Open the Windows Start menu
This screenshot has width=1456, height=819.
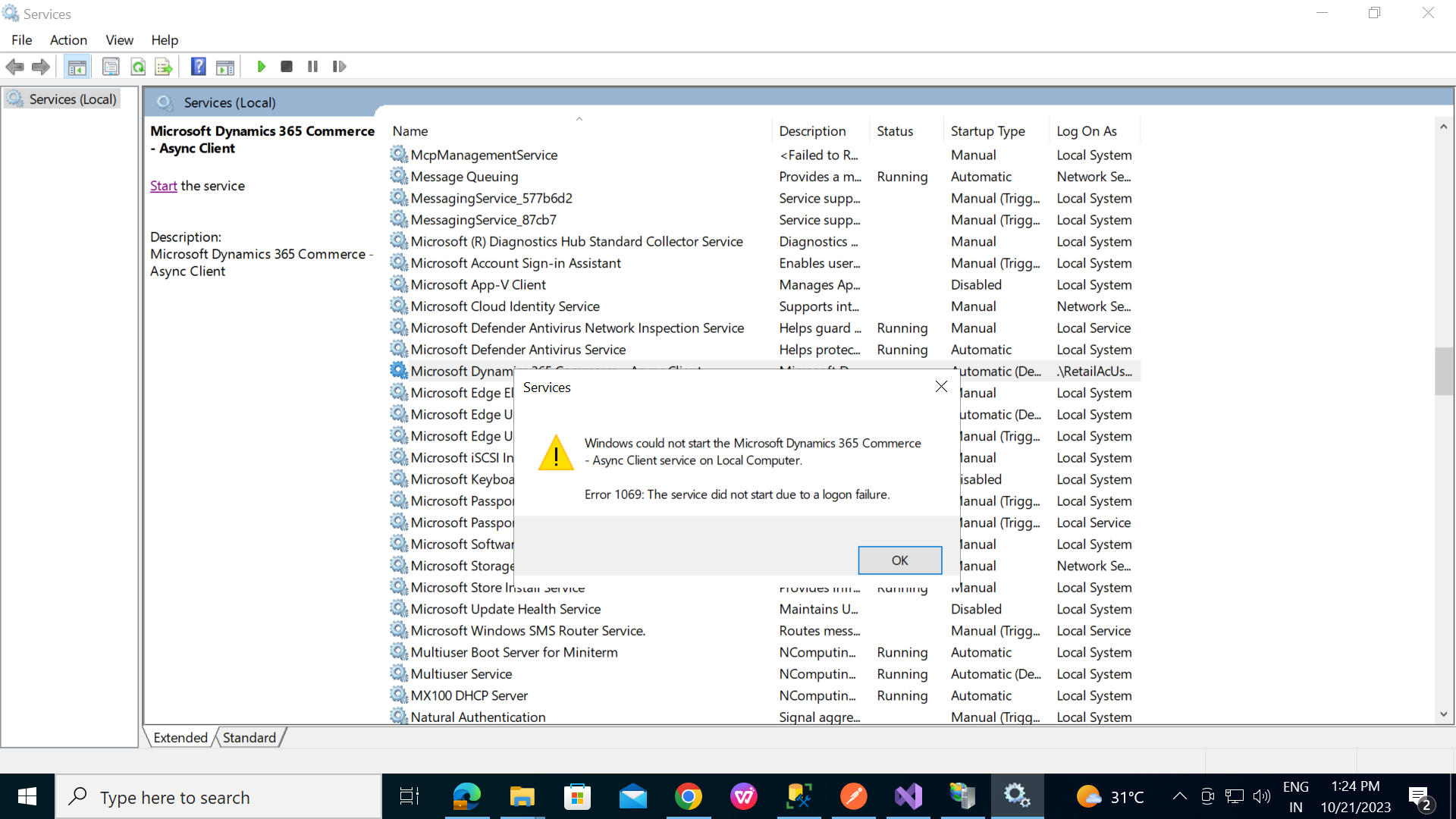27,797
